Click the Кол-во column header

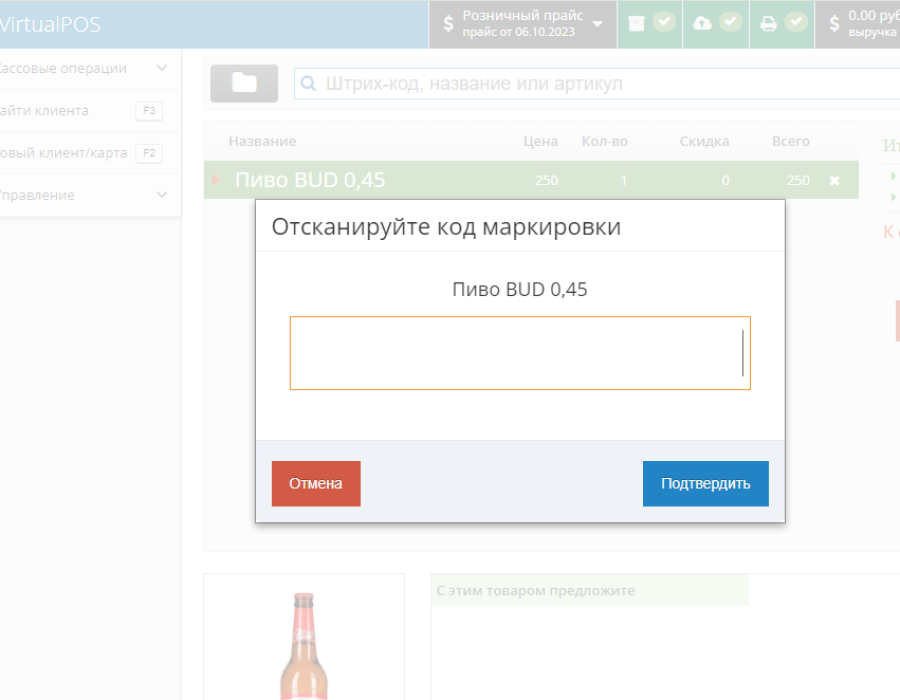coord(604,141)
